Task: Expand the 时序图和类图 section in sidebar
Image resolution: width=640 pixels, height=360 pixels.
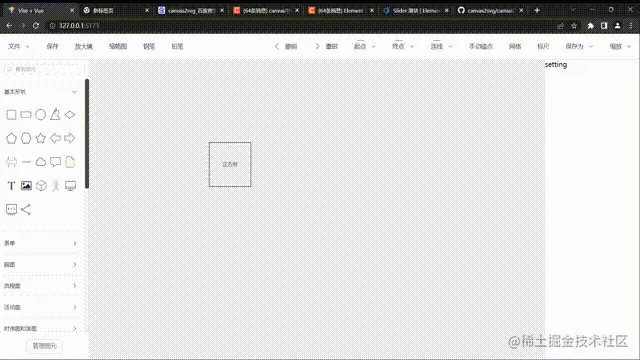Action: coord(40,328)
